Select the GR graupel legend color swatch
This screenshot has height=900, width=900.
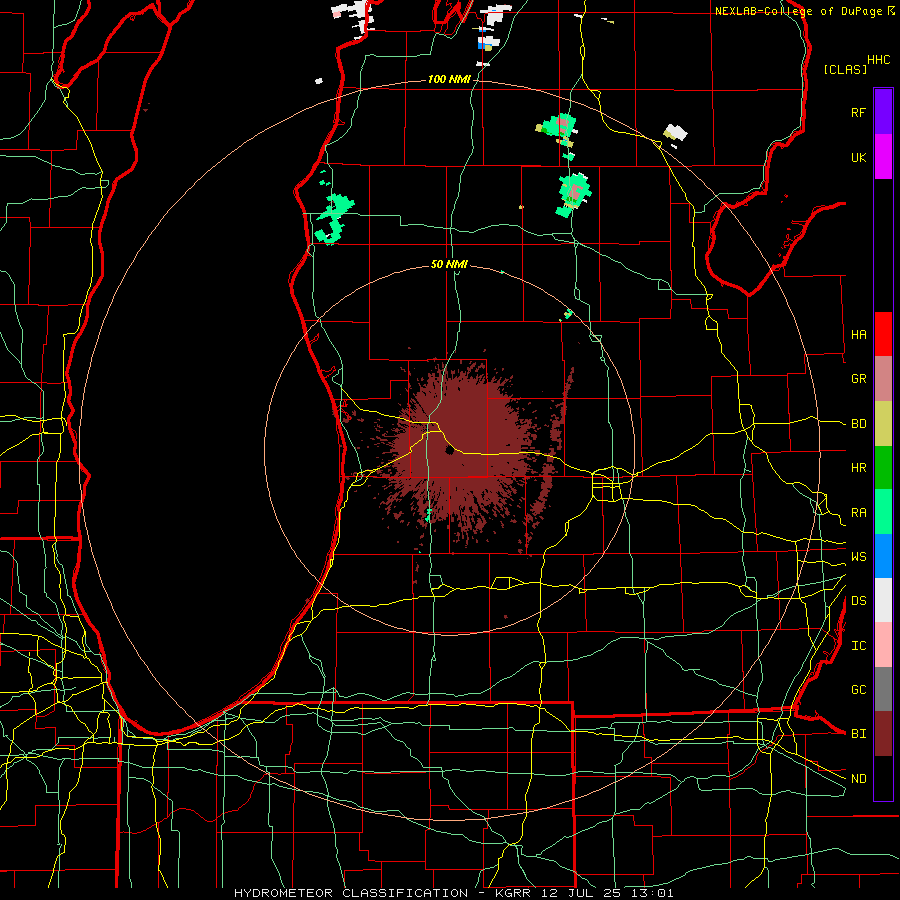pos(883,379)
